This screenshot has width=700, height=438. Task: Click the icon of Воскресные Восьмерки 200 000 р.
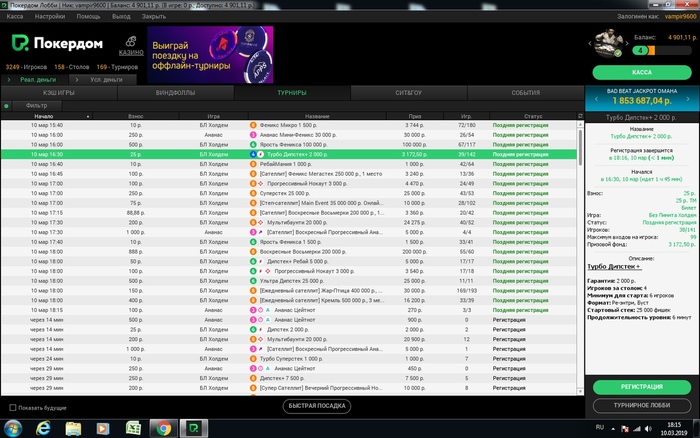253,252
